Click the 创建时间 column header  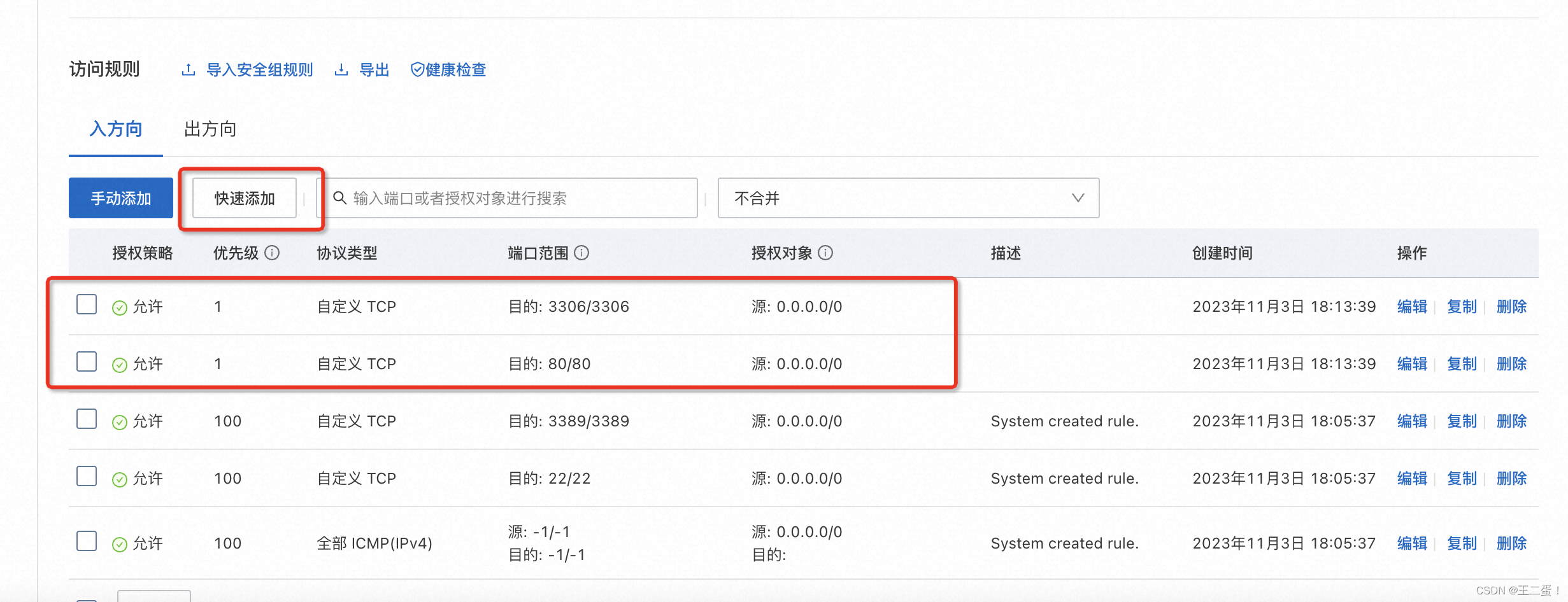1223,253
